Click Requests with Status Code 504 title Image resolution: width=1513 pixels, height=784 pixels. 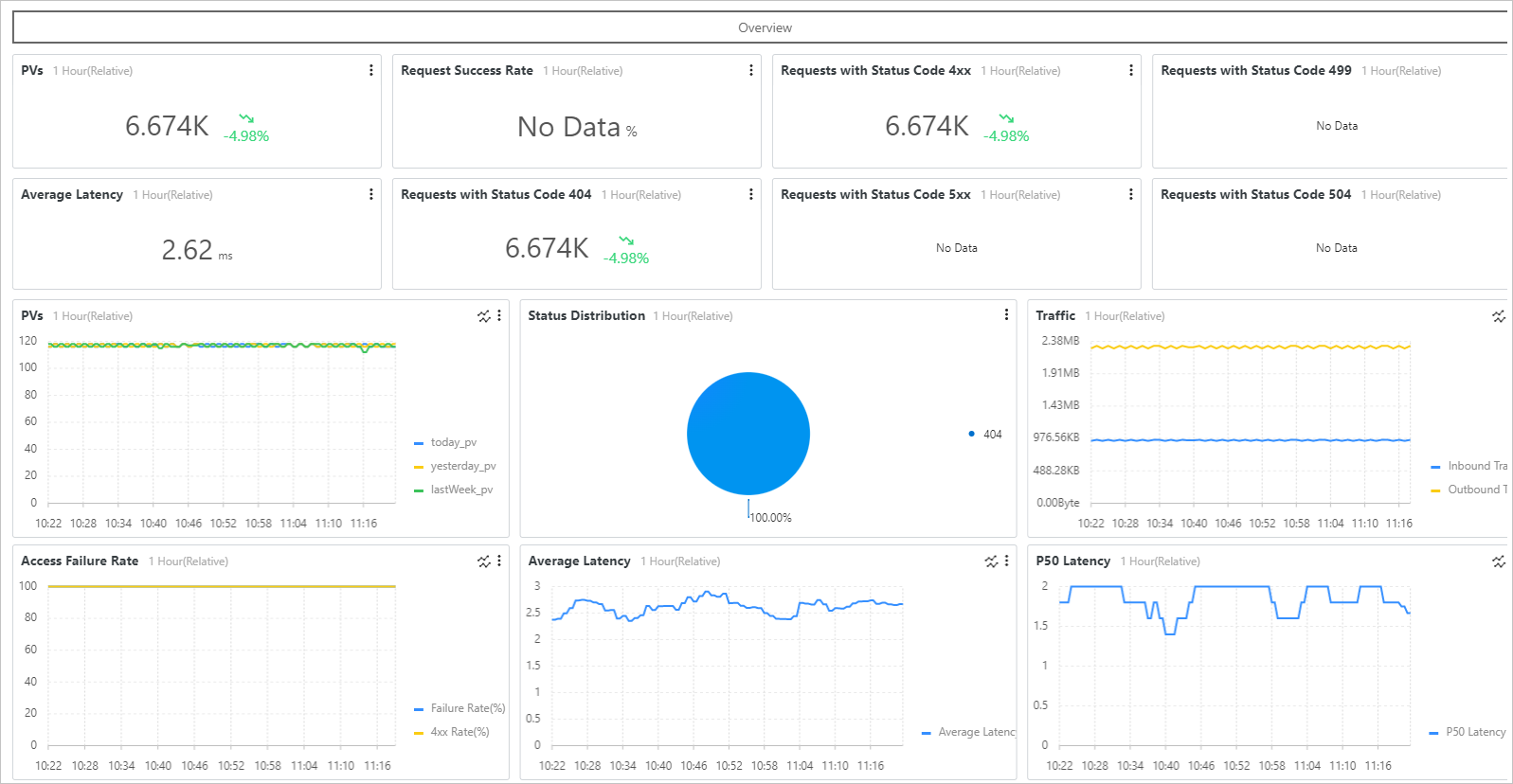1256,194
